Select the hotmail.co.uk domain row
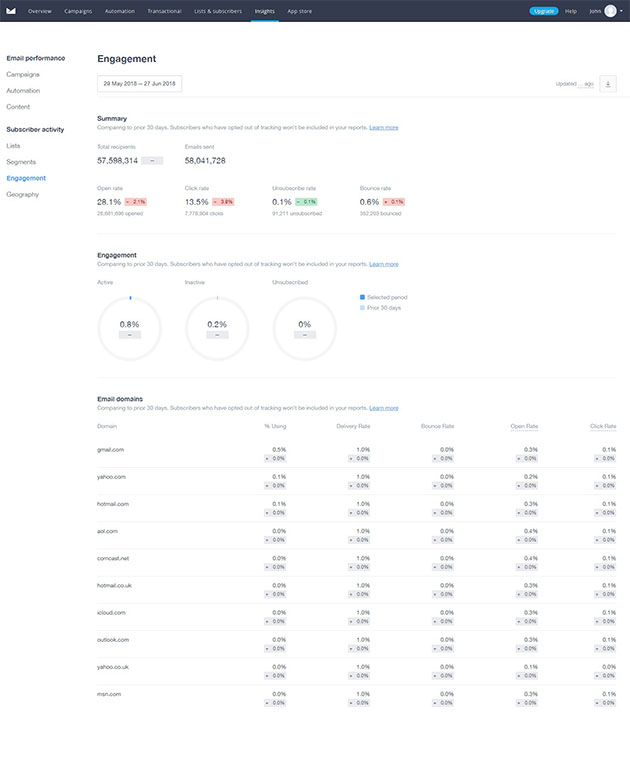Image resolution: width=630 pixels, height=760 pixels. (357, 590)
